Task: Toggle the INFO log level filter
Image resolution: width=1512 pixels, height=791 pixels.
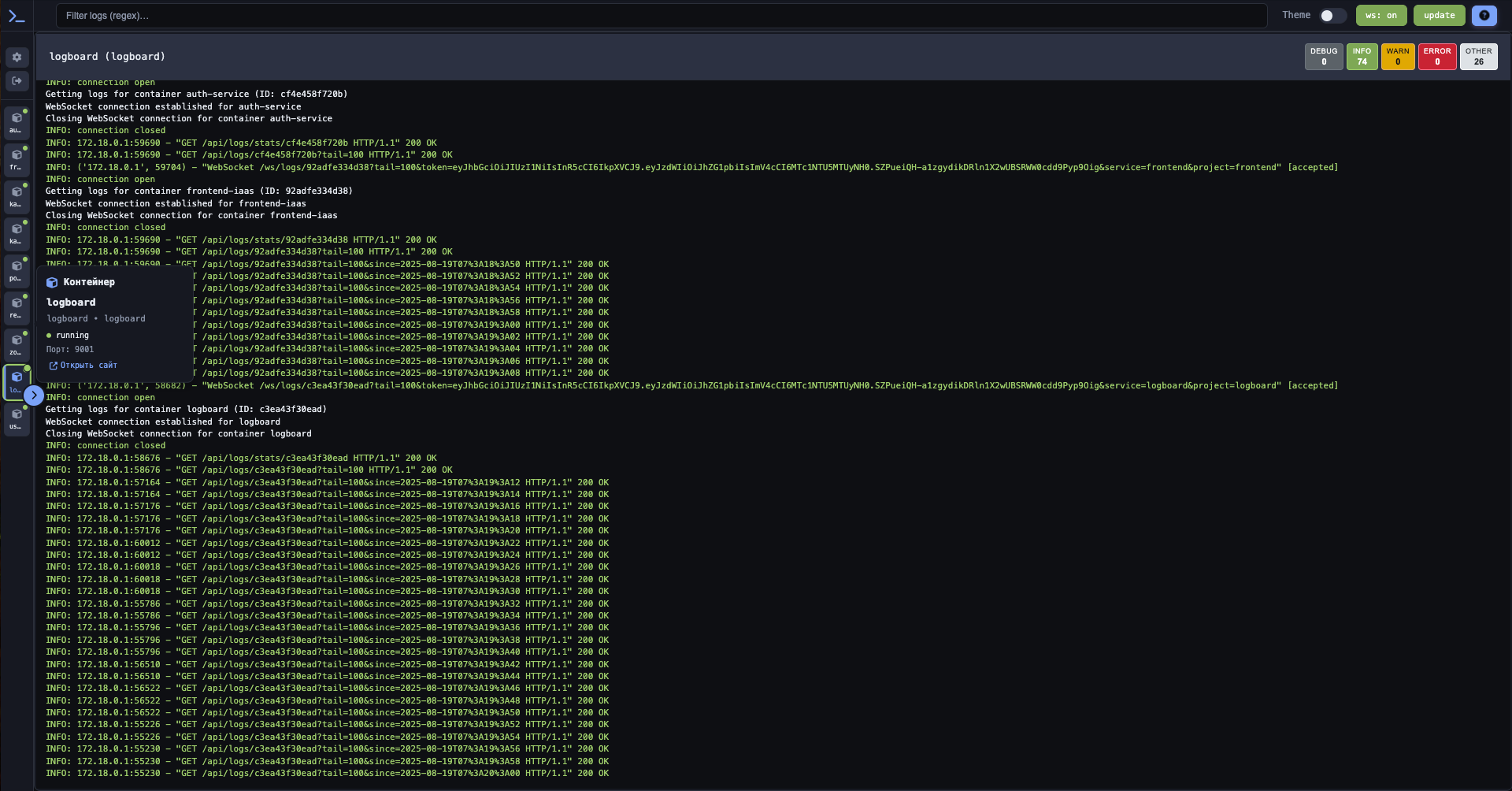Action: click(x=1362, y=57)
